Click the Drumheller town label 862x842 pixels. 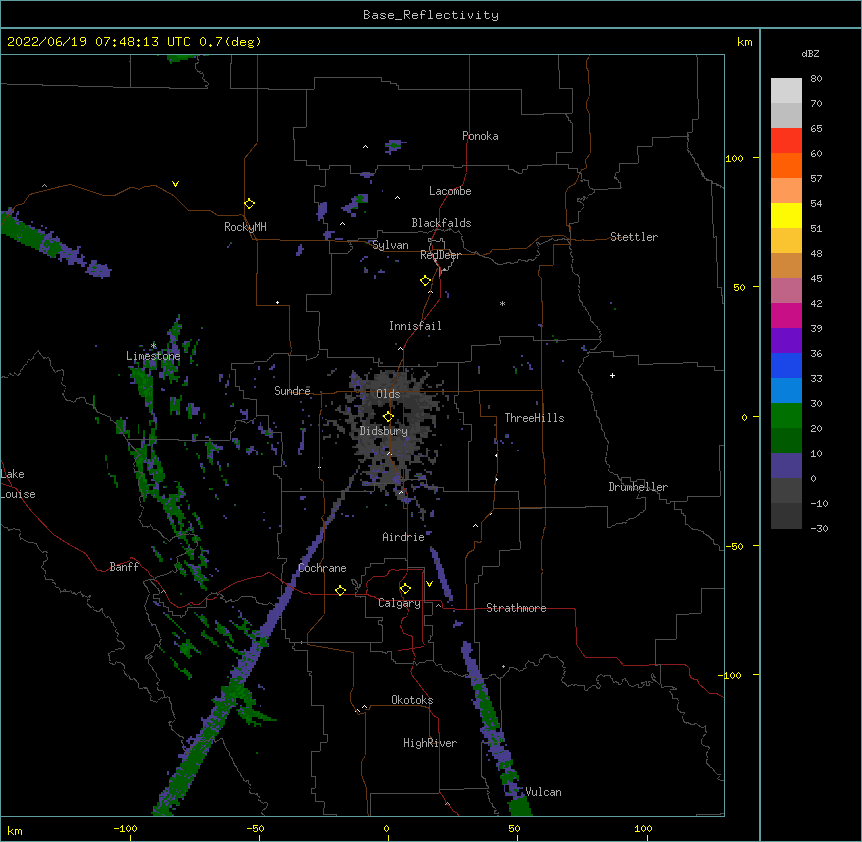coord(638,487)
